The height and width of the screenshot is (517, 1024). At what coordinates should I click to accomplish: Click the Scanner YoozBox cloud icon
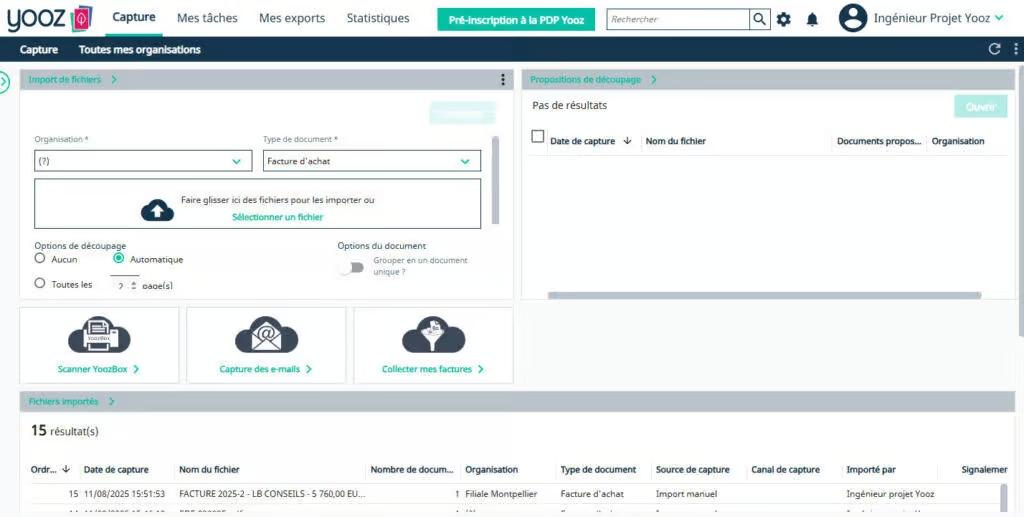(x=99, y=335)
